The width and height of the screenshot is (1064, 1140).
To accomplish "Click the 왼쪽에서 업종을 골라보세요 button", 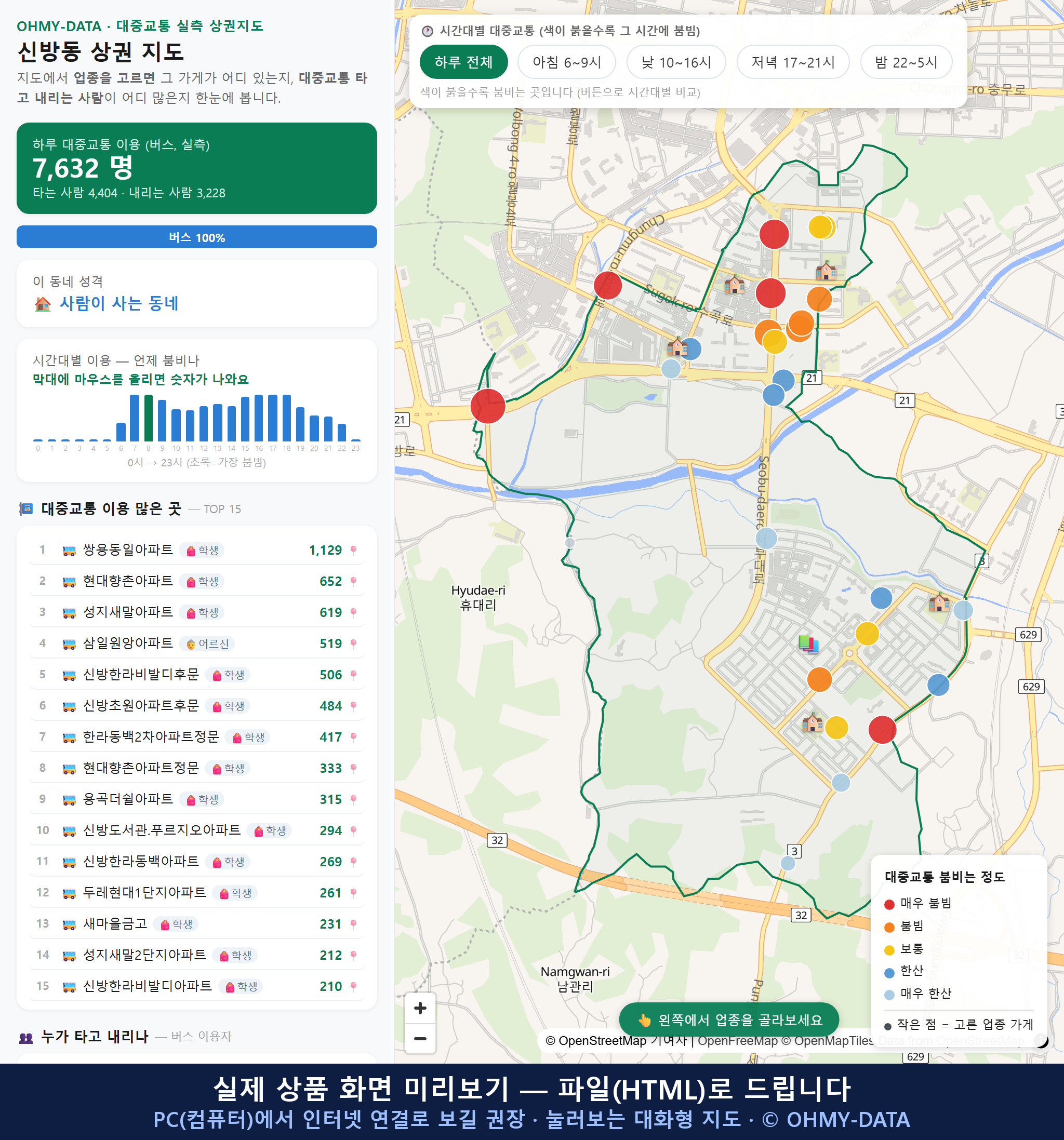I will coord(729,1020).
